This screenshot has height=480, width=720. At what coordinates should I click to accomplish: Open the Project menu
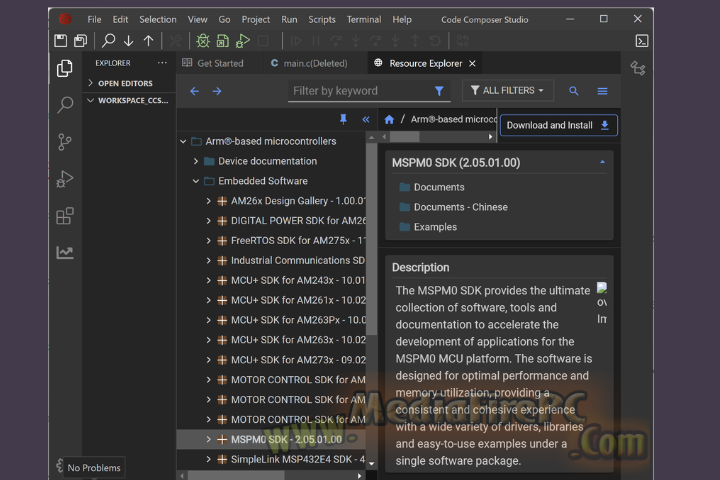[x=256, y=19]
